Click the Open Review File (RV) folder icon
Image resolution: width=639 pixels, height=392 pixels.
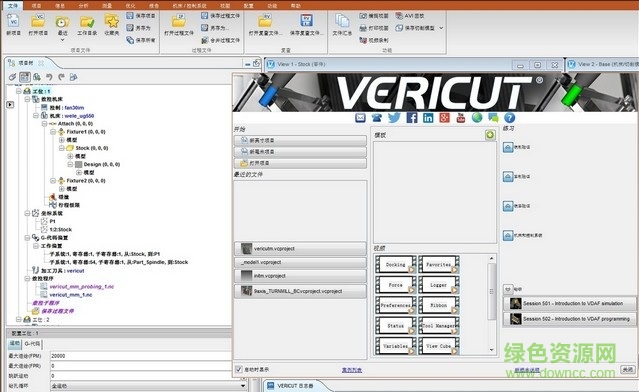coord(265,21)
